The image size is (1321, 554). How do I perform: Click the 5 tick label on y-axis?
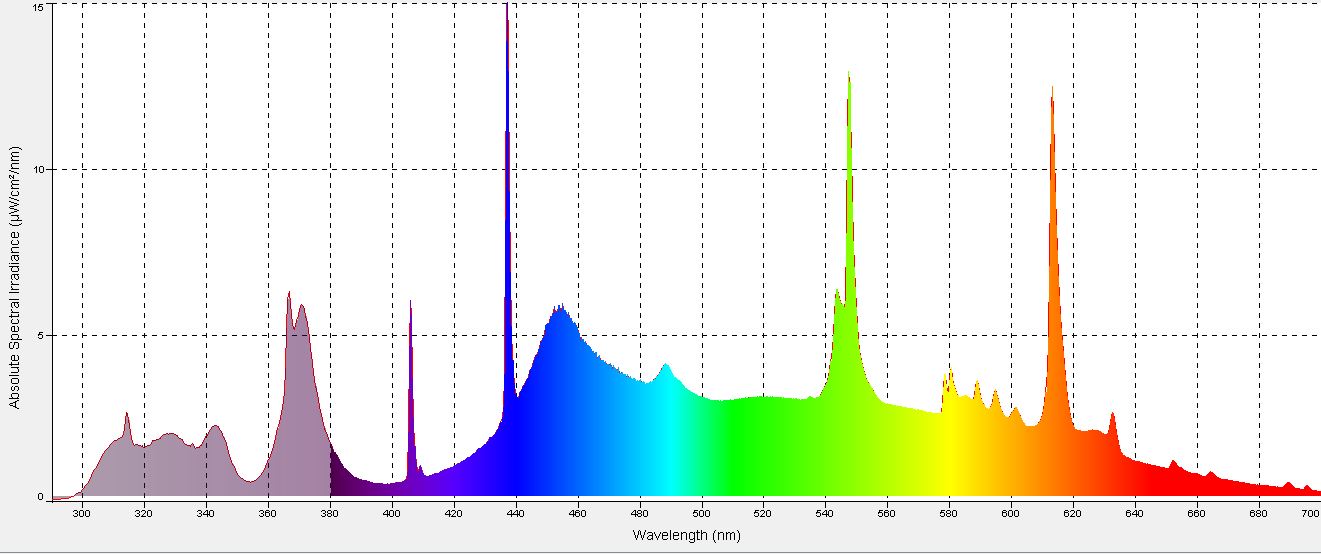click(41, 336)
